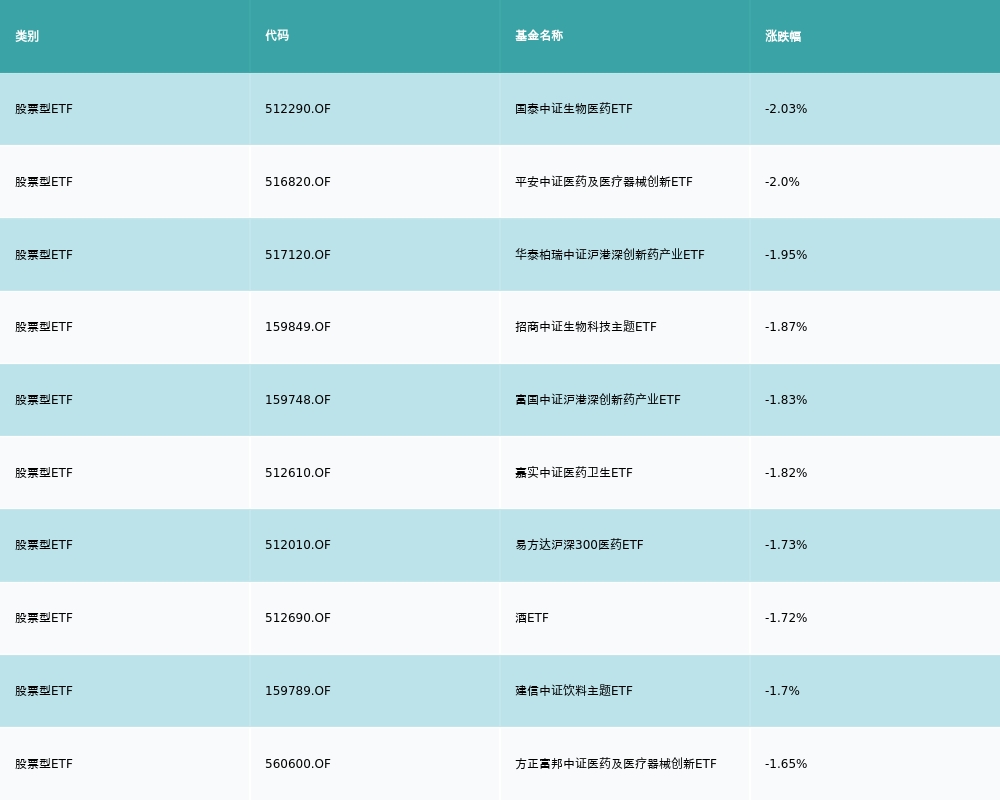Click the -1.65% change value
Screen dimensions: 1000x800
coord(786,764)
